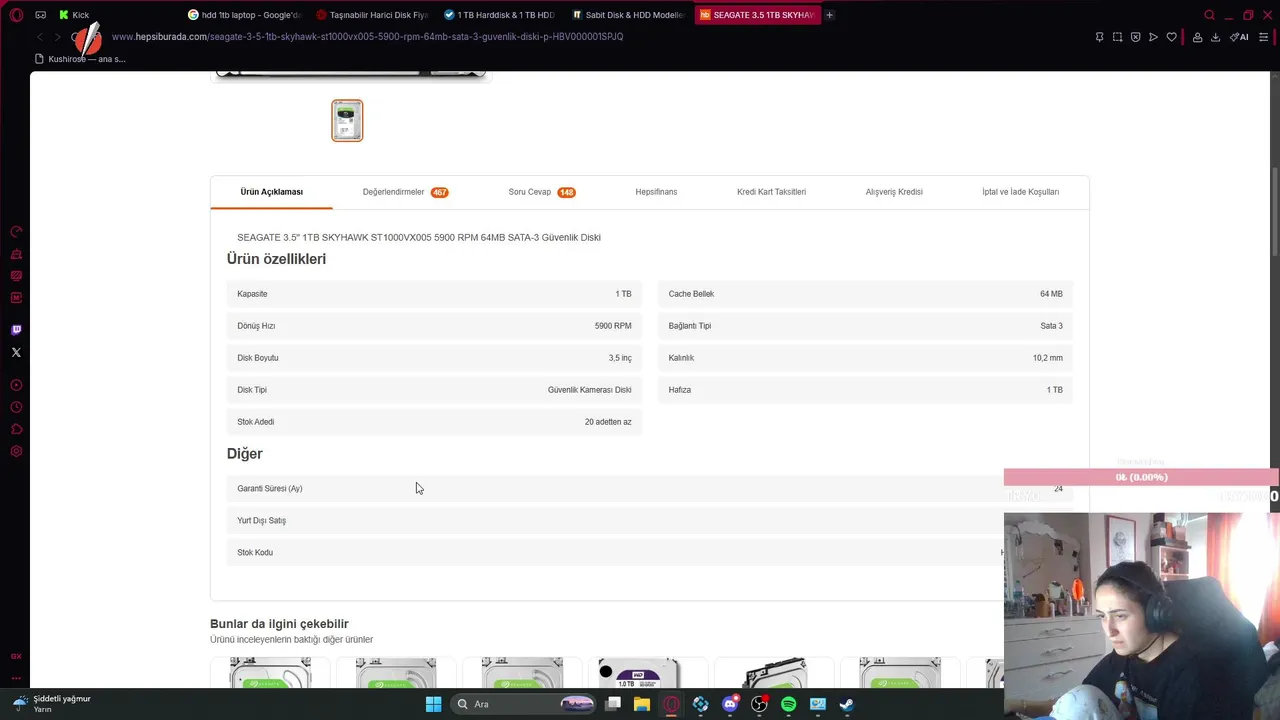
Task: Switch to the '1 TB Harddisk & 1 TB HDD' tab
Action: coord(499,15)
